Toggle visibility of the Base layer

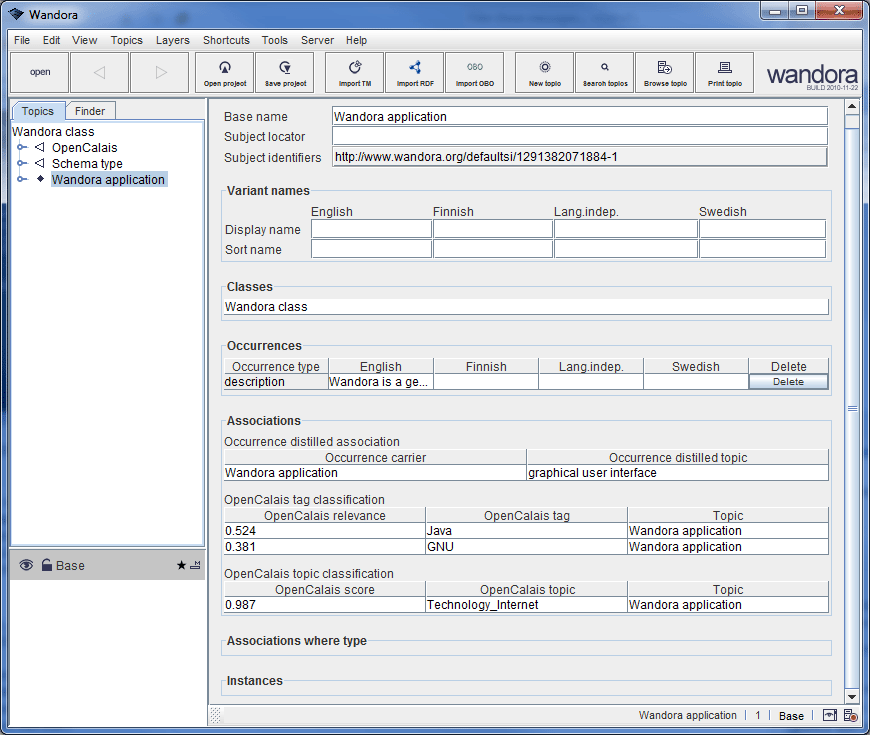(25, 565)
